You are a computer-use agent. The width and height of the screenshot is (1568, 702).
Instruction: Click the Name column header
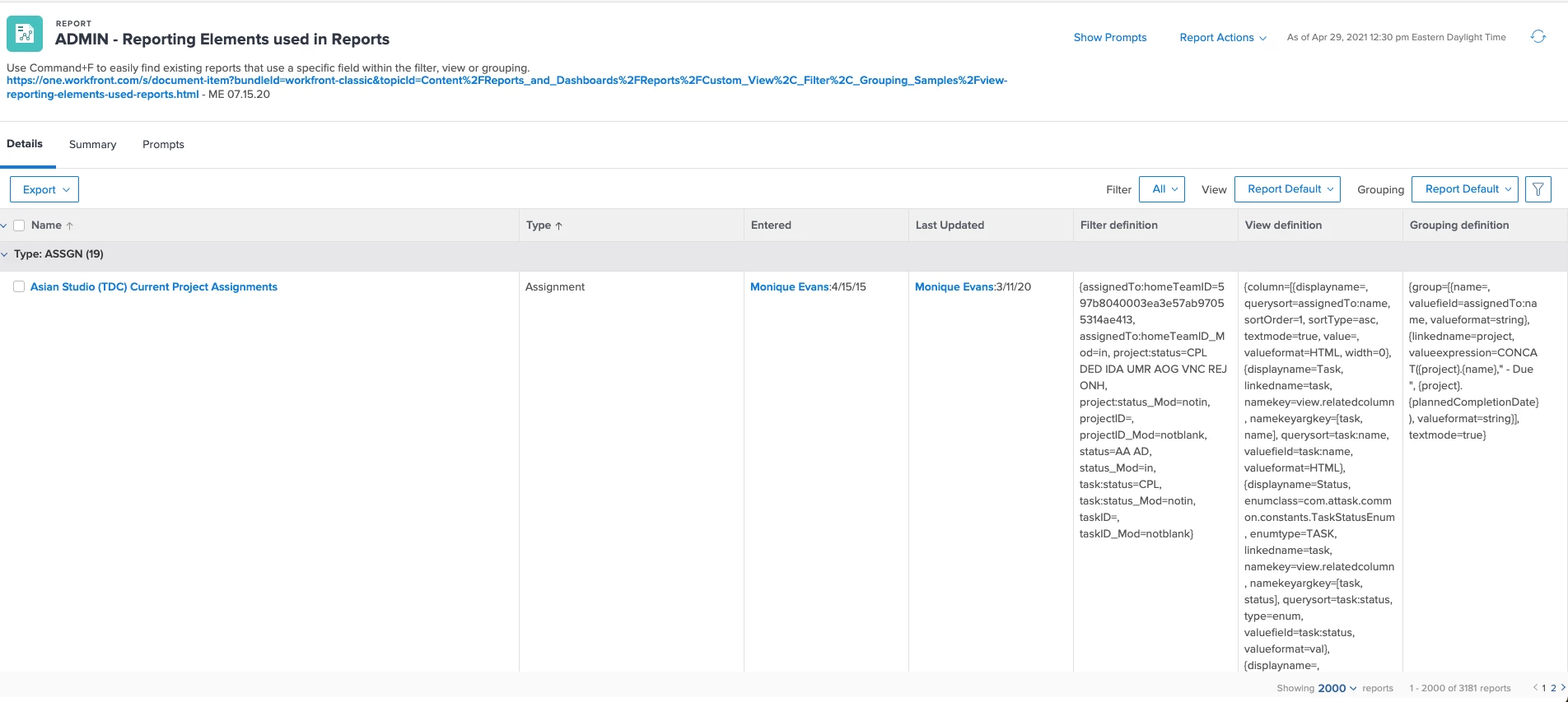(46, 225)
